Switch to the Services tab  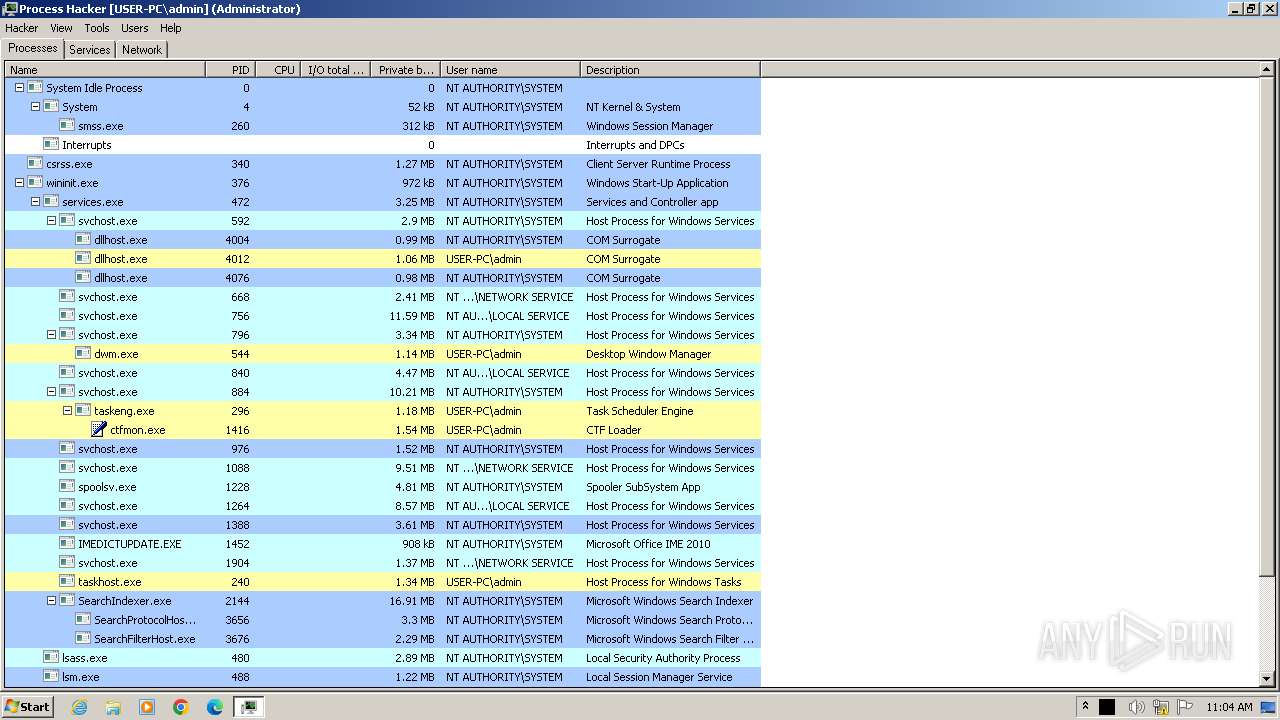[90, 49]
